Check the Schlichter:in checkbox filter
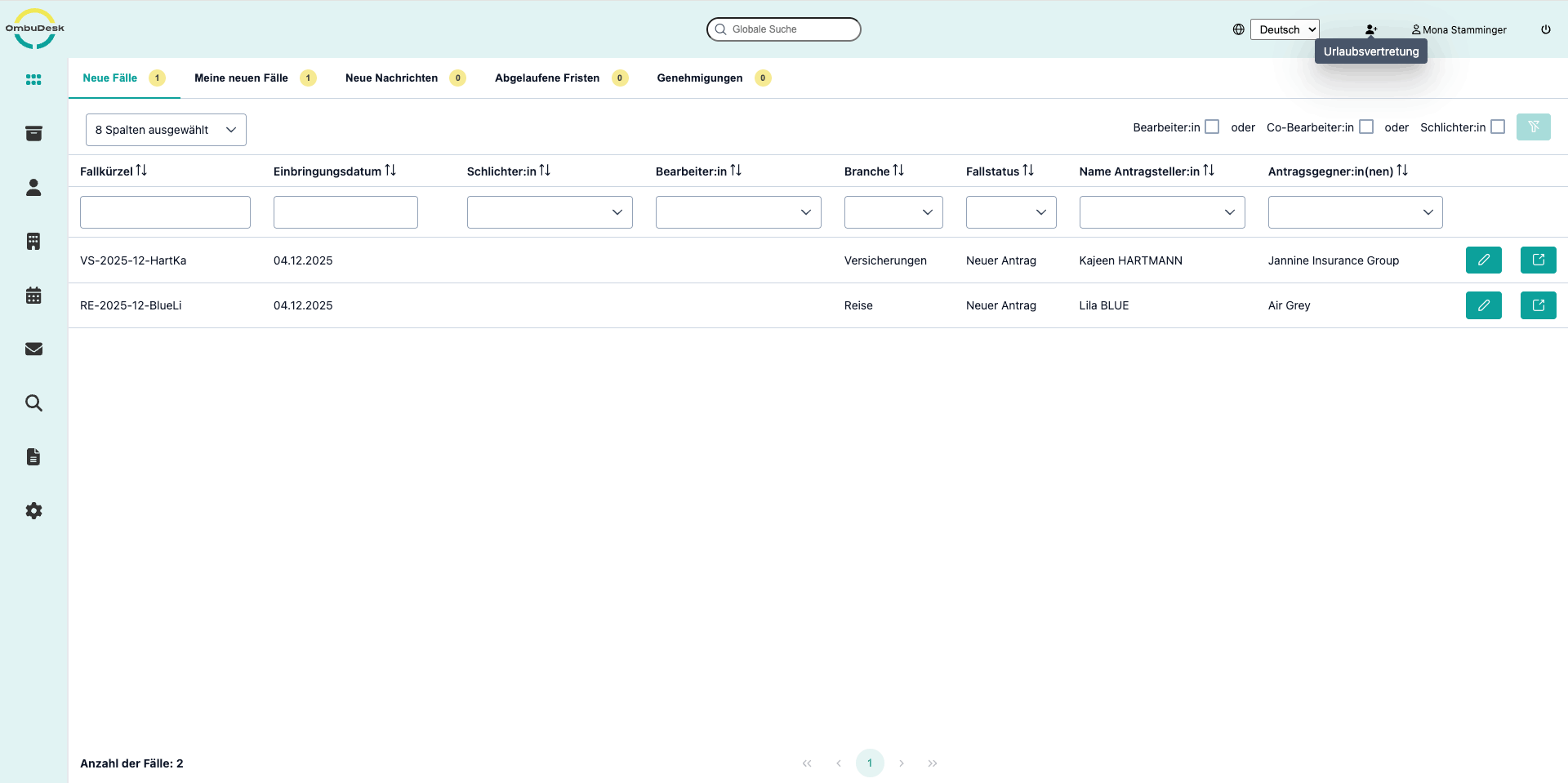The image size is (1568, 783). tap(1498, 127)
